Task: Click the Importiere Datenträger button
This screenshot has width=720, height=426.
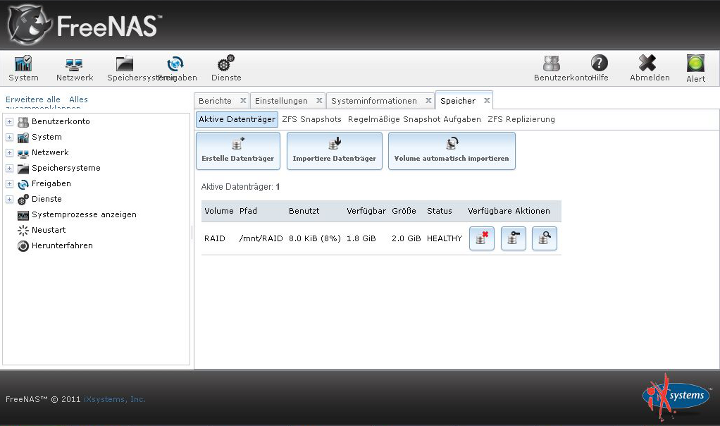Action: (334, 151)
